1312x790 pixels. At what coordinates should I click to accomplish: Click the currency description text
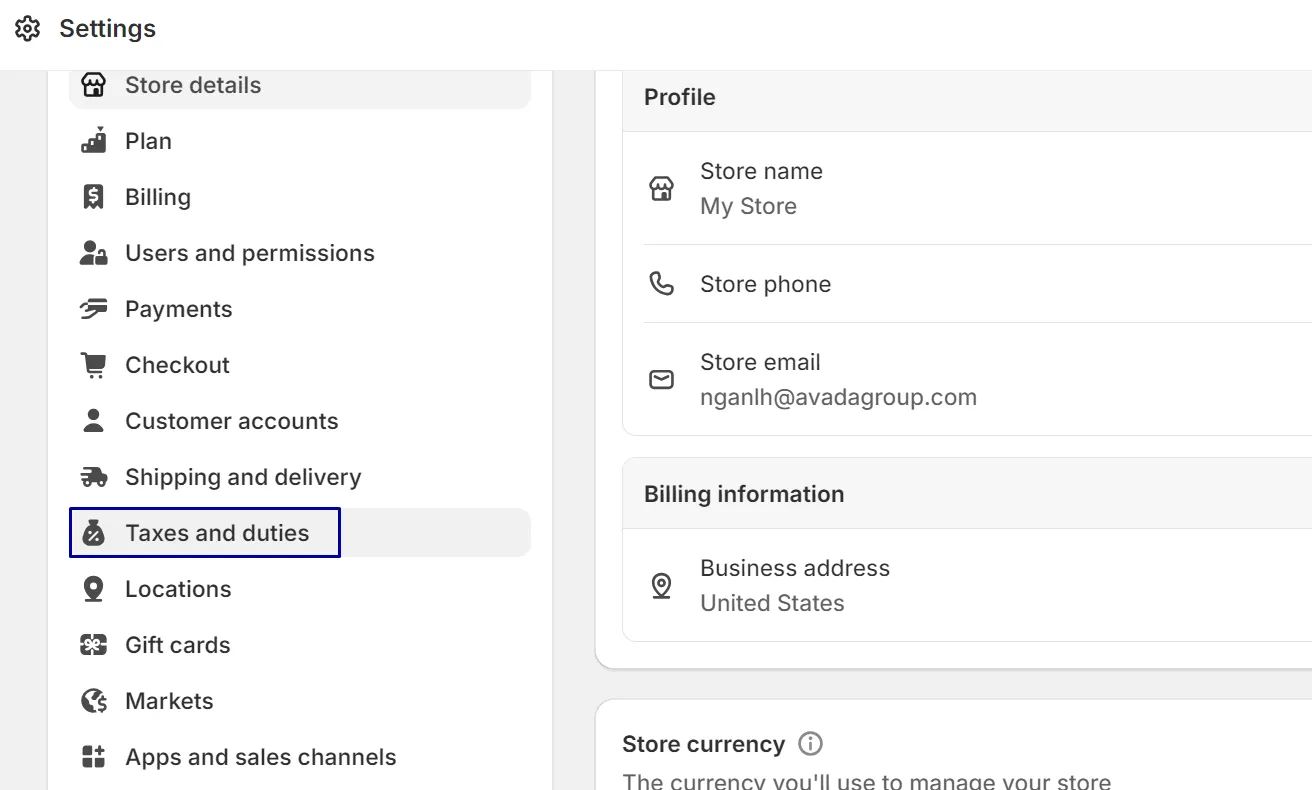(867, 780)
